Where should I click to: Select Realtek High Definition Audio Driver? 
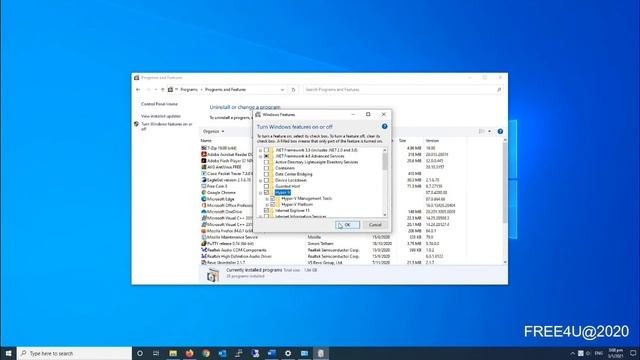point(236,256)
